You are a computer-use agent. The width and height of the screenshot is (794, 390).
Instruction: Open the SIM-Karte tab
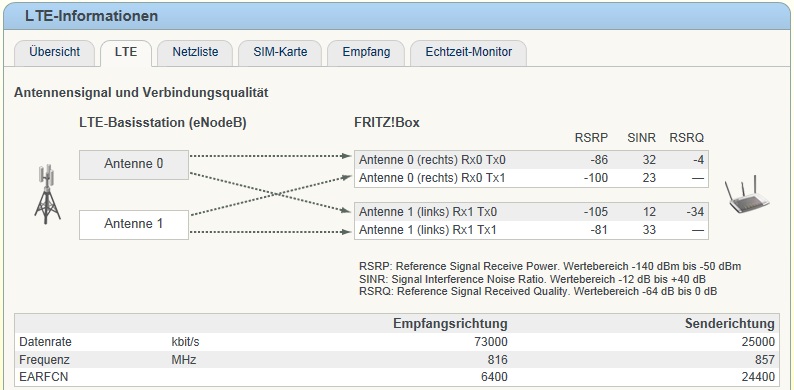[280, 53]
